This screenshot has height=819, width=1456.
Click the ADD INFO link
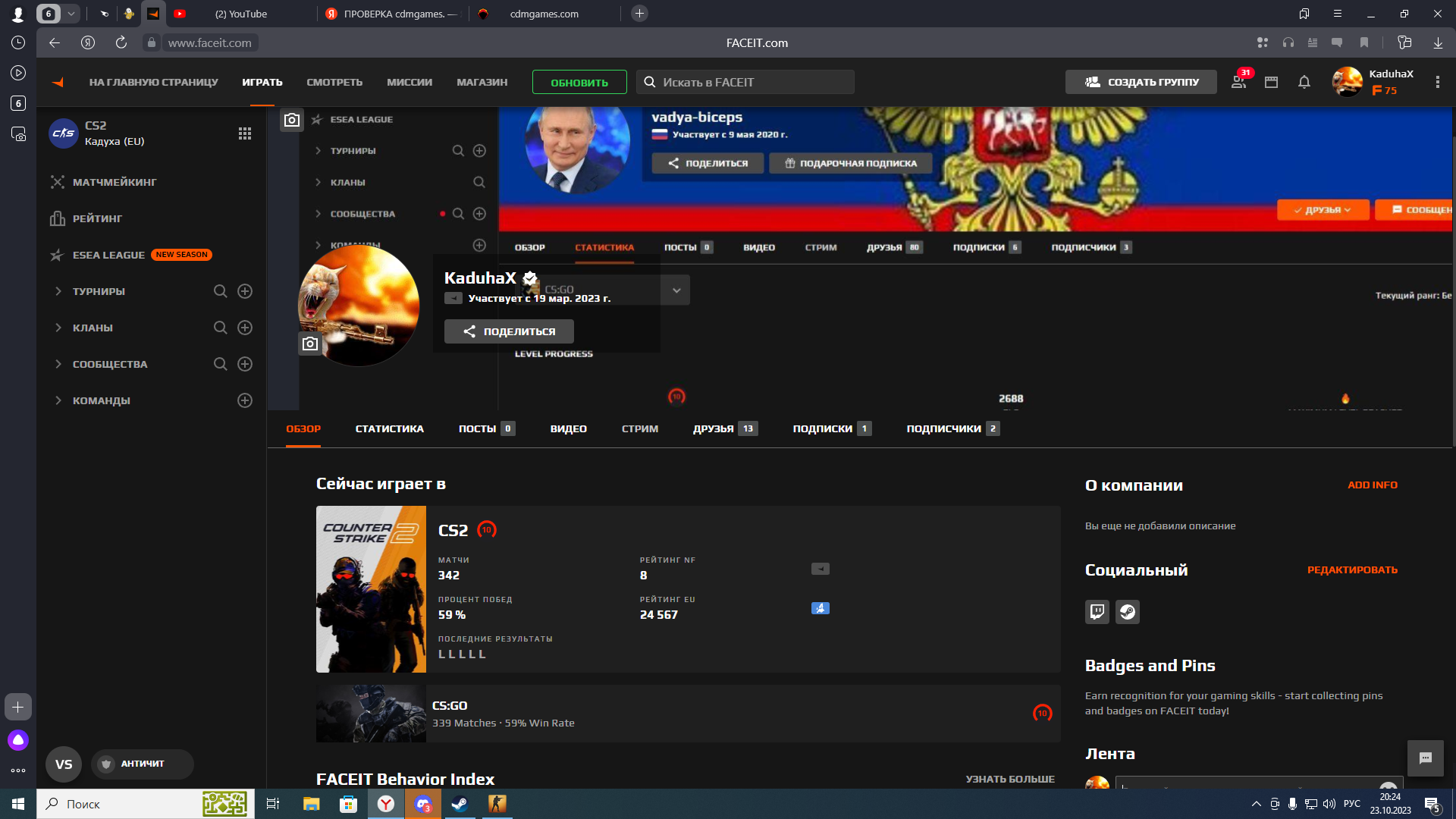[x=1373, y=485]
